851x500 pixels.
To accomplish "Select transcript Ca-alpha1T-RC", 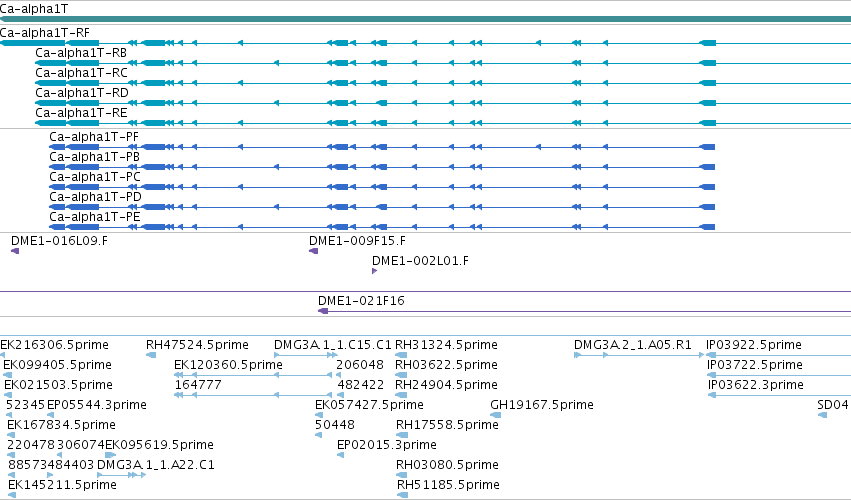I will 81,73.
